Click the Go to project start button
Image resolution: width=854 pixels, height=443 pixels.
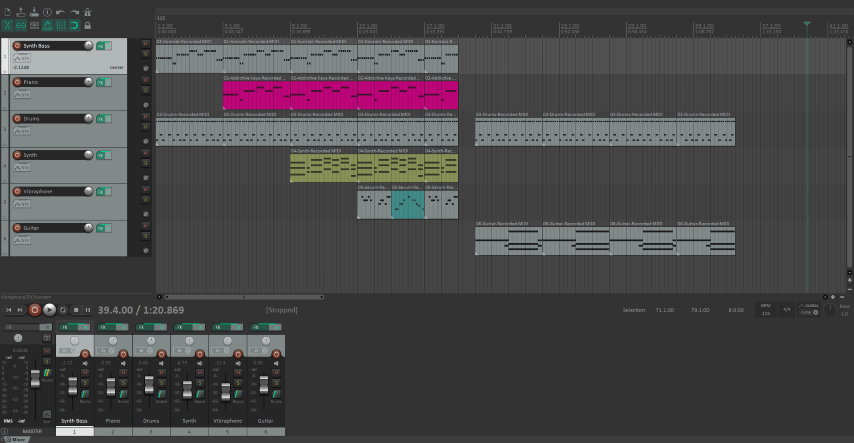tap(8, 310)
